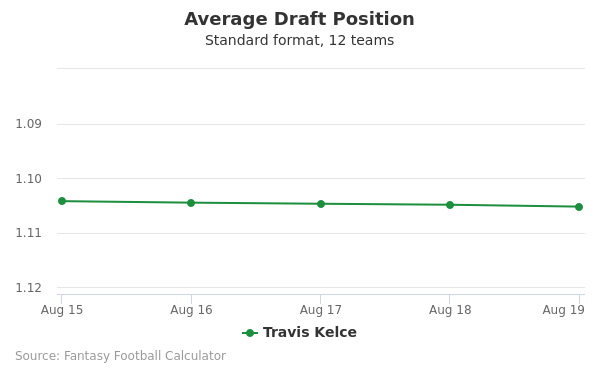
Task: Click the Aug 15 data point
Action: pos(62,201)
